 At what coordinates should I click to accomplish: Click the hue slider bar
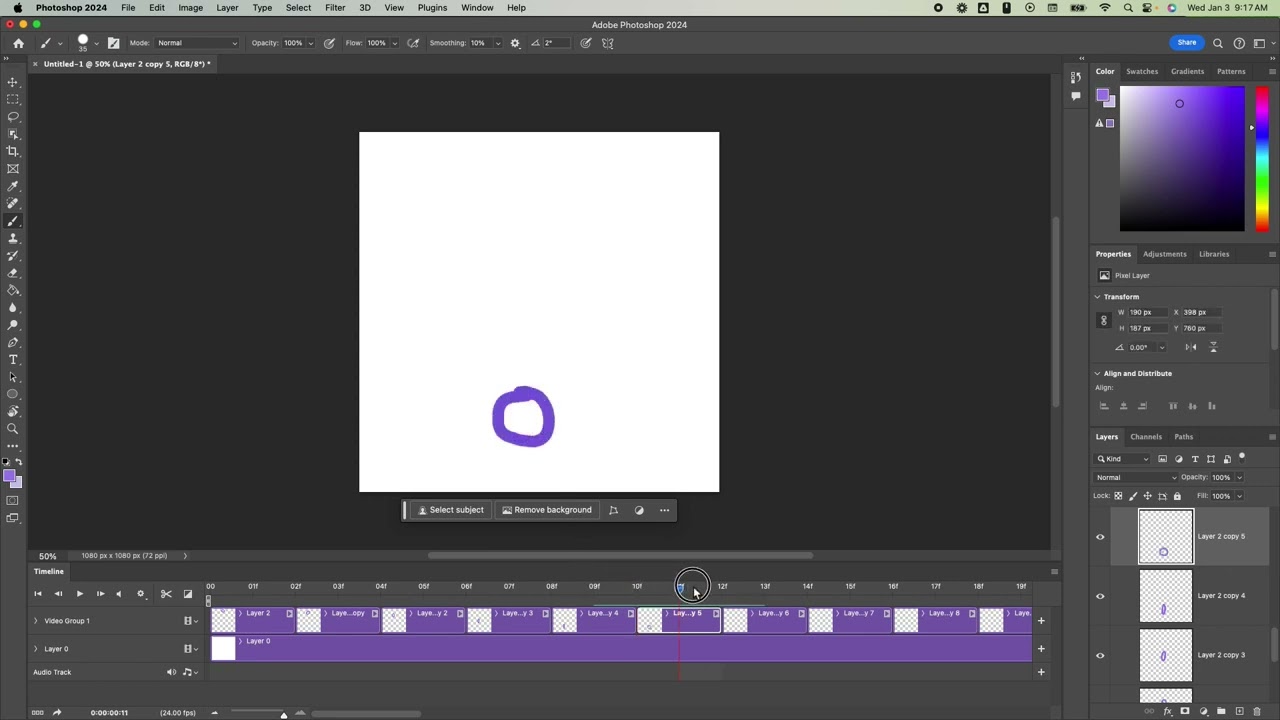(1262, 159)
